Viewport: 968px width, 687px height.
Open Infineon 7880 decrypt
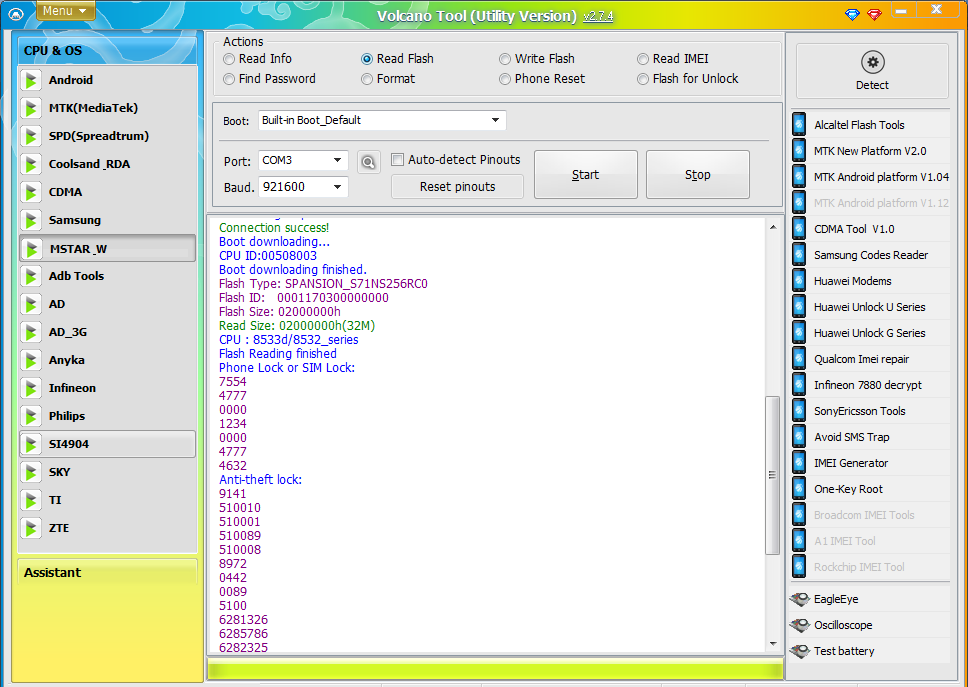(870, 385)
